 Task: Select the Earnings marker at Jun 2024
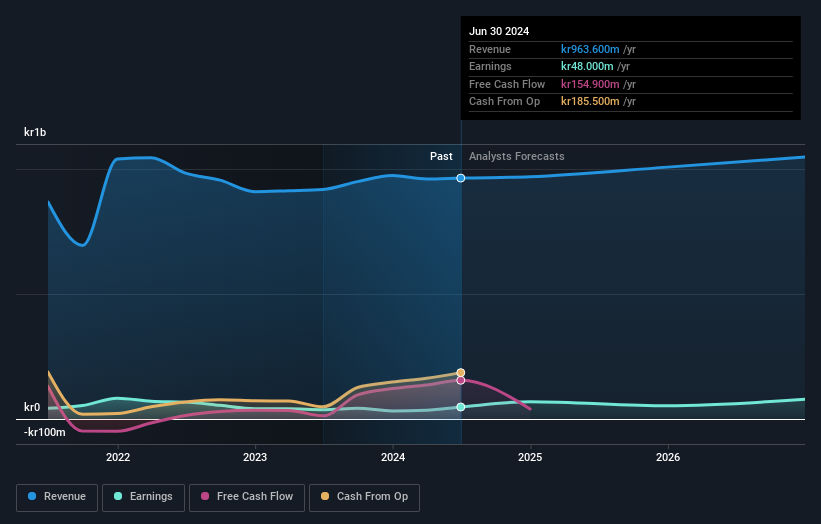[461, 407]
